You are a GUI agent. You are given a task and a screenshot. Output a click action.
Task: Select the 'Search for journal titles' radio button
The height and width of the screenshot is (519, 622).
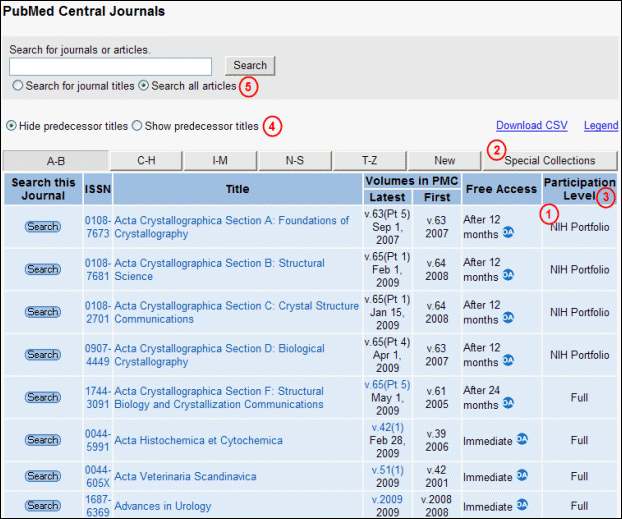click(x=17, y=86)
